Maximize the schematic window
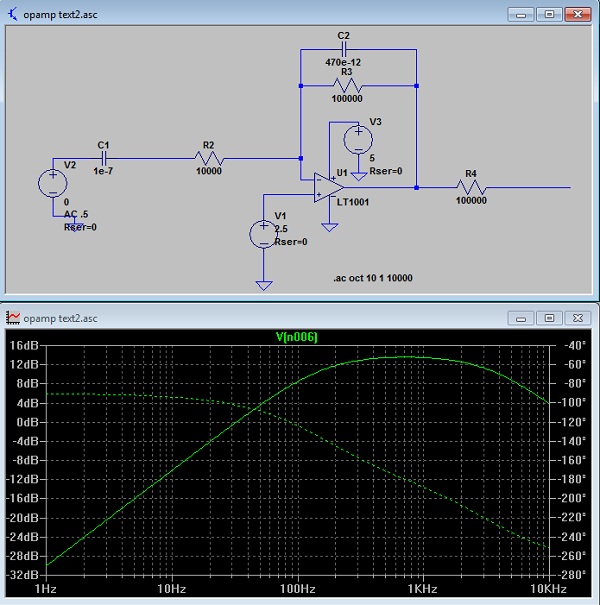This screenshot has width=600, height=605. pyautogui.click(x=549, y=14)
